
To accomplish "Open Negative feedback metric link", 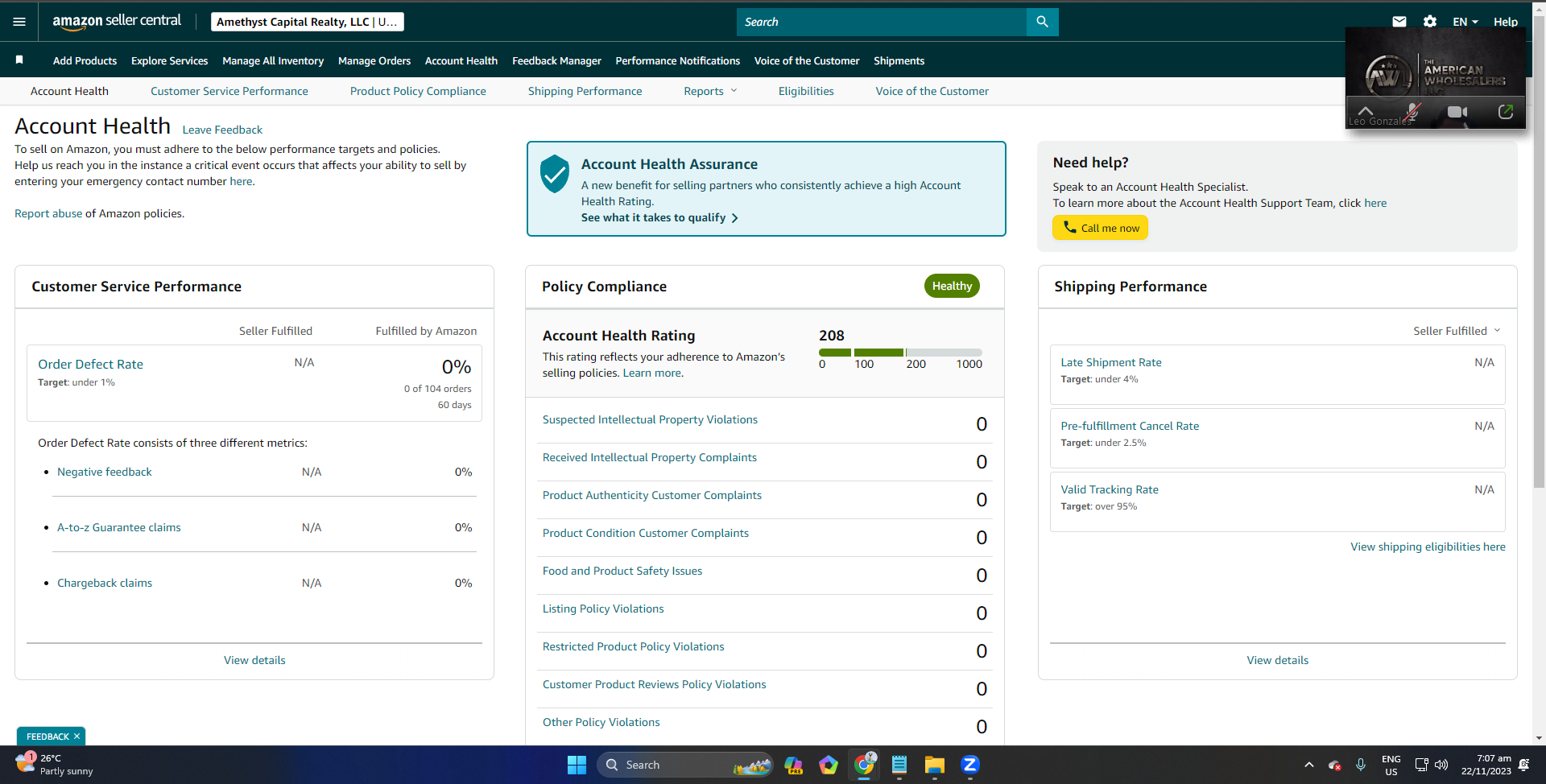I will click(x=105, y=472).
